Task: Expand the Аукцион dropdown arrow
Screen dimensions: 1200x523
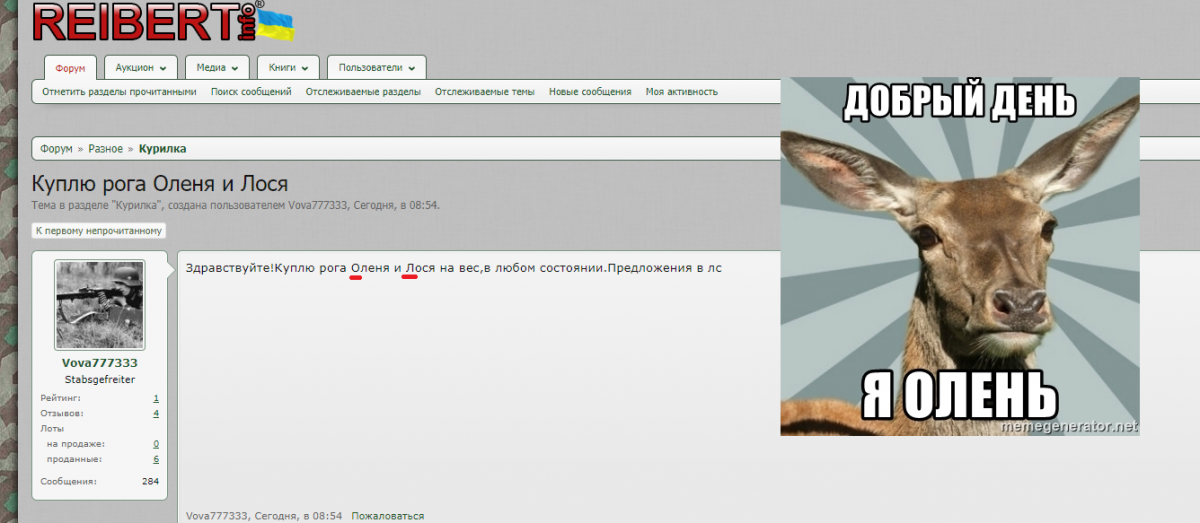Action: click(161, 69)
